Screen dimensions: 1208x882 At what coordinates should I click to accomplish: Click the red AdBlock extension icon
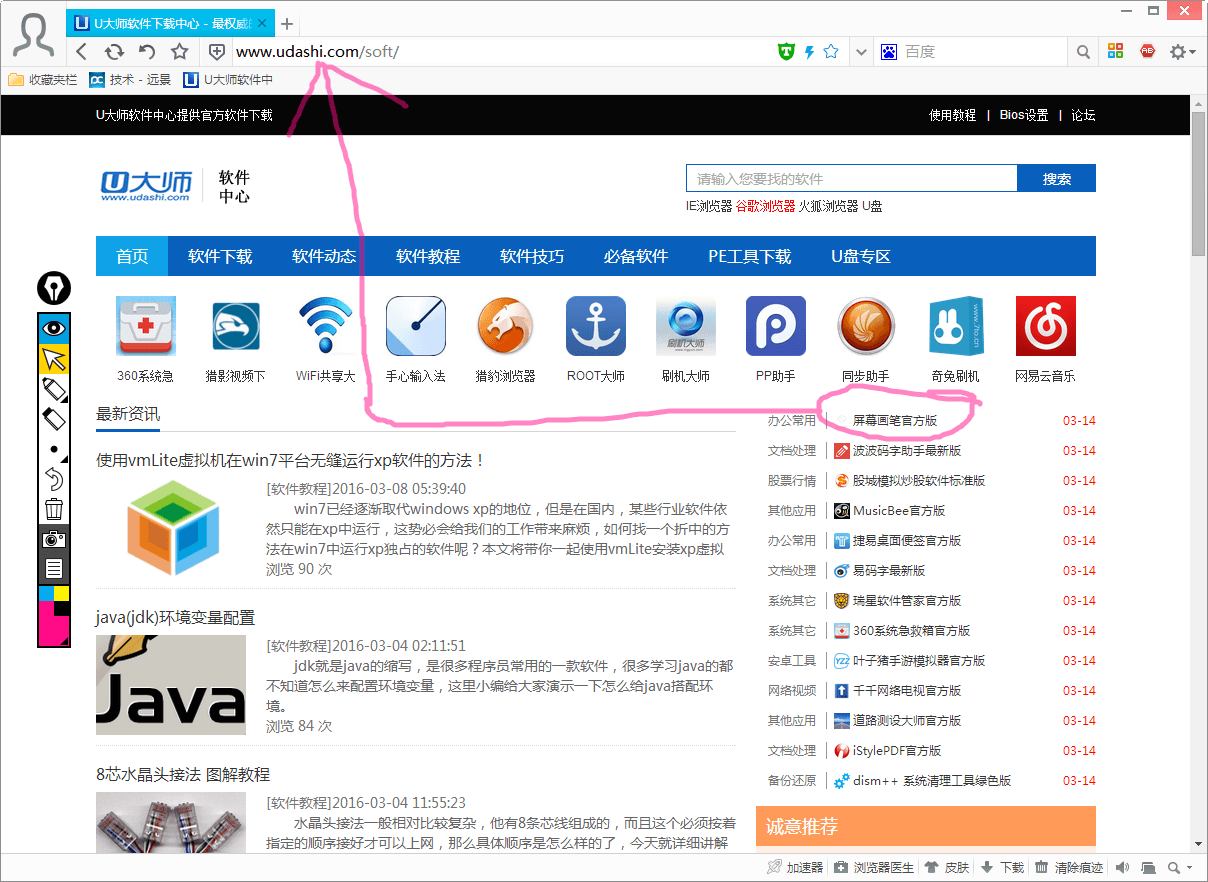[1147, 52]
